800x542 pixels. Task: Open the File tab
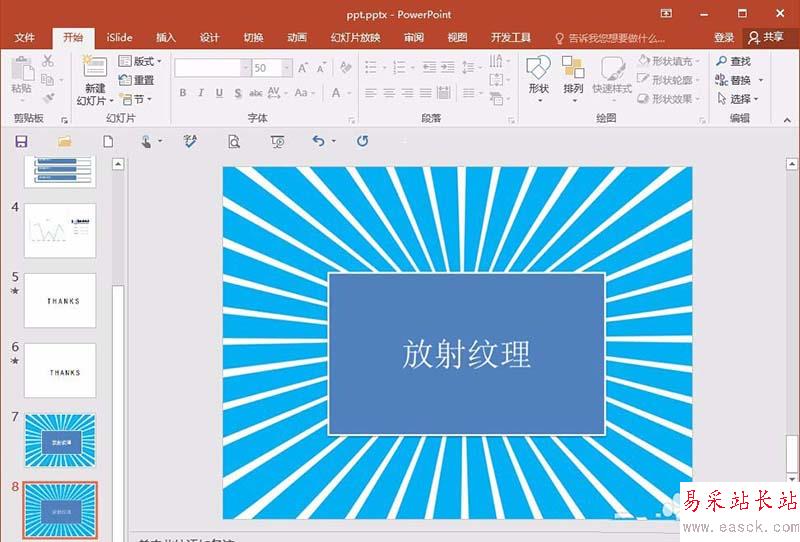point(24,37)
